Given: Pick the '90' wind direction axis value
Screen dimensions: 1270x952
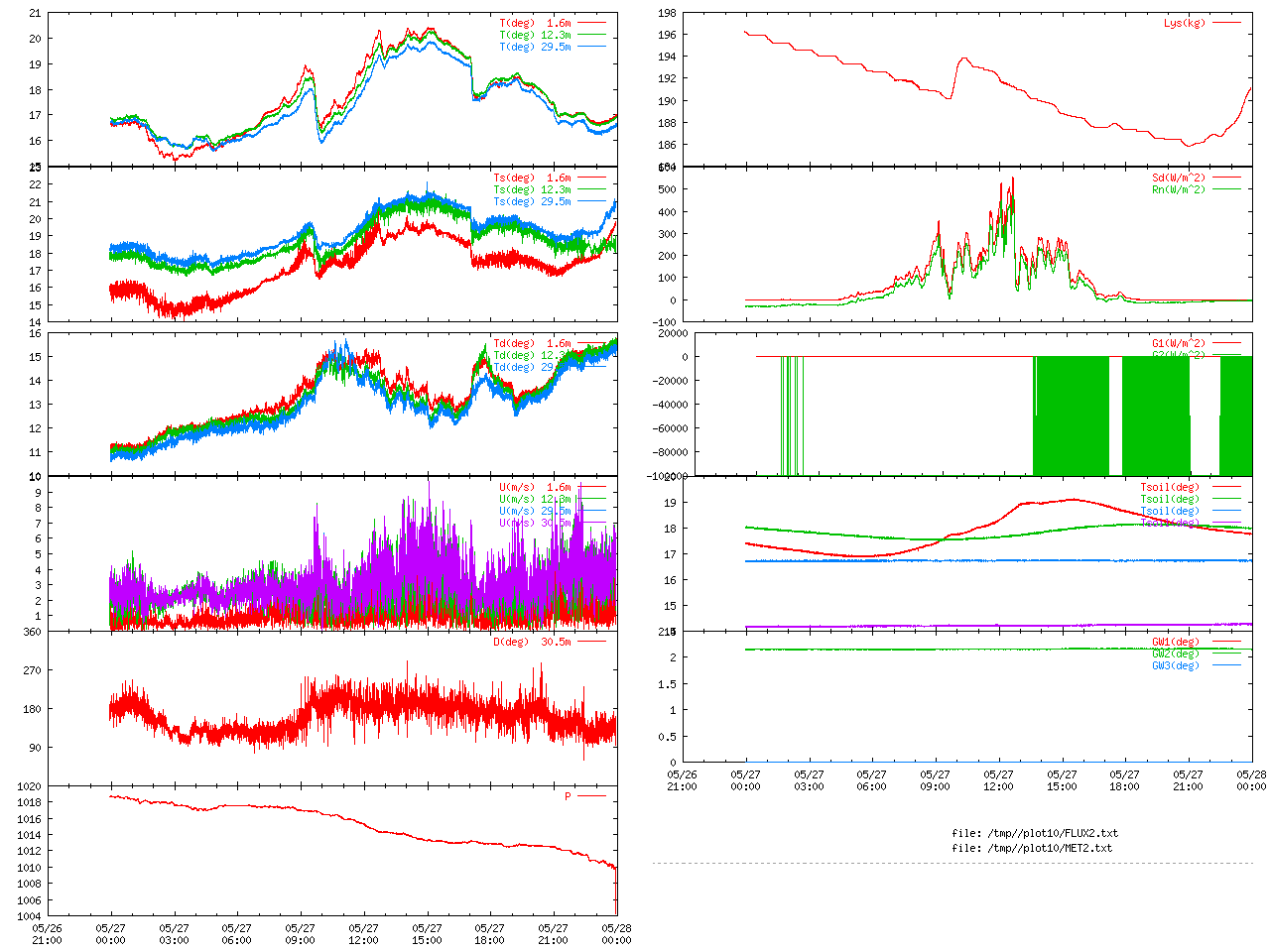Looking at the screenshot, I should tap(36, 748).
